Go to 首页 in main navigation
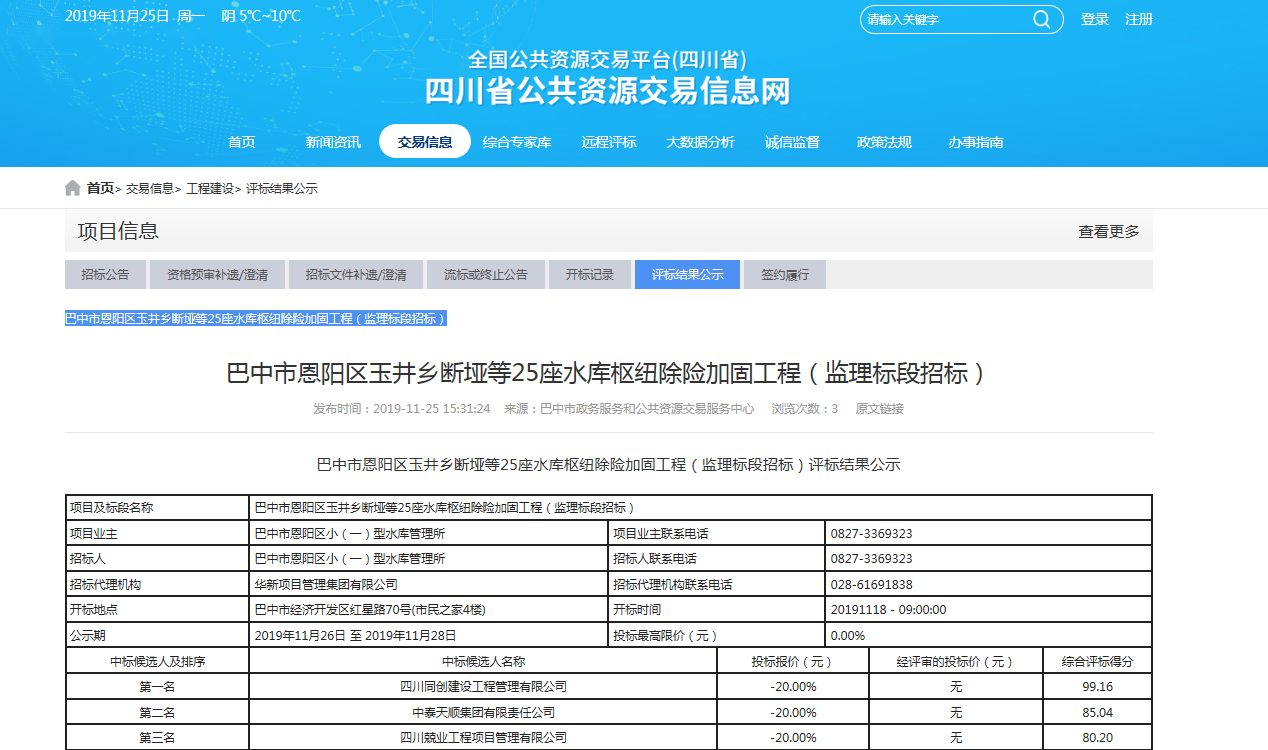 coord(242,142)
